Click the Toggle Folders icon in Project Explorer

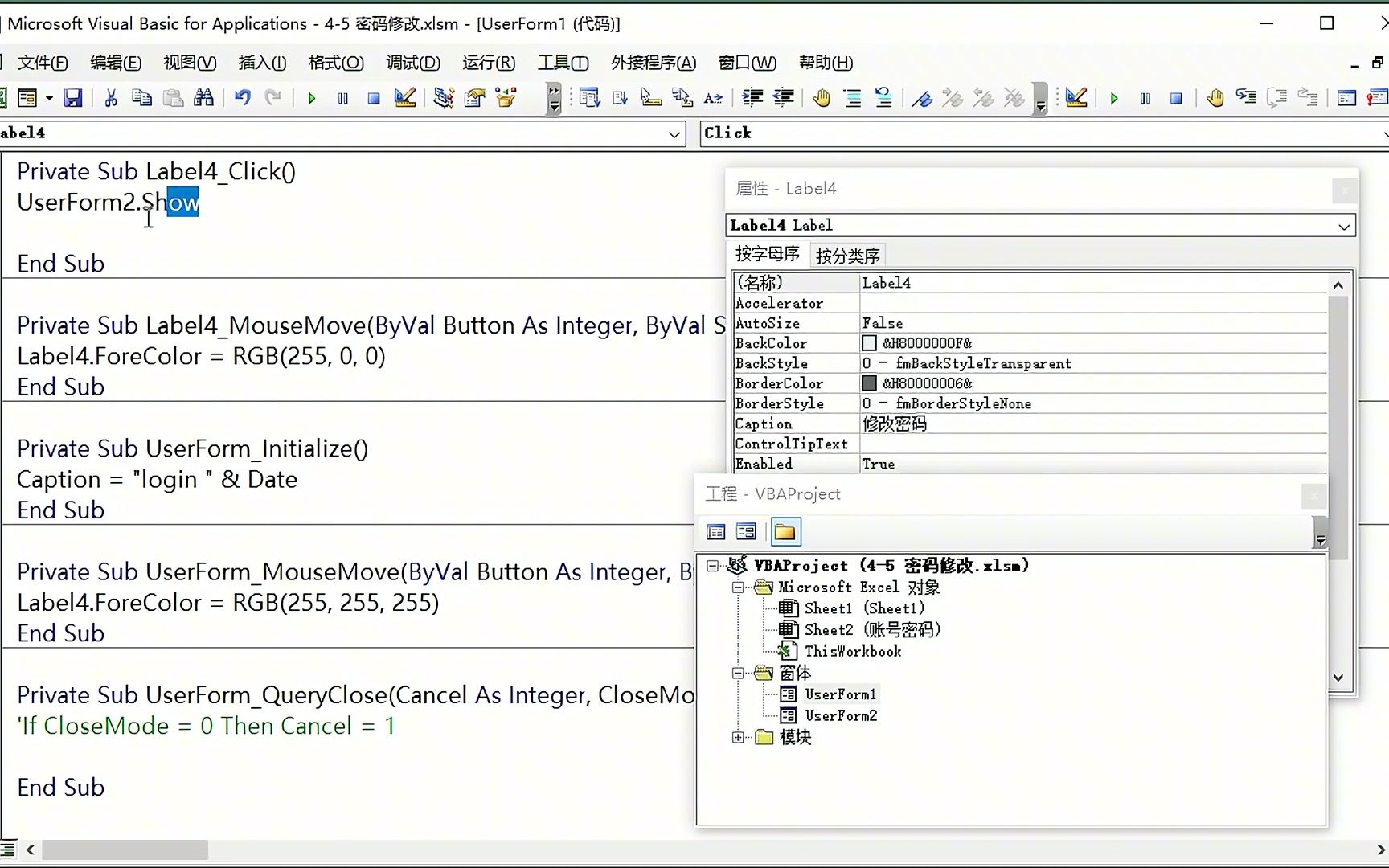(x=785, y=531)
